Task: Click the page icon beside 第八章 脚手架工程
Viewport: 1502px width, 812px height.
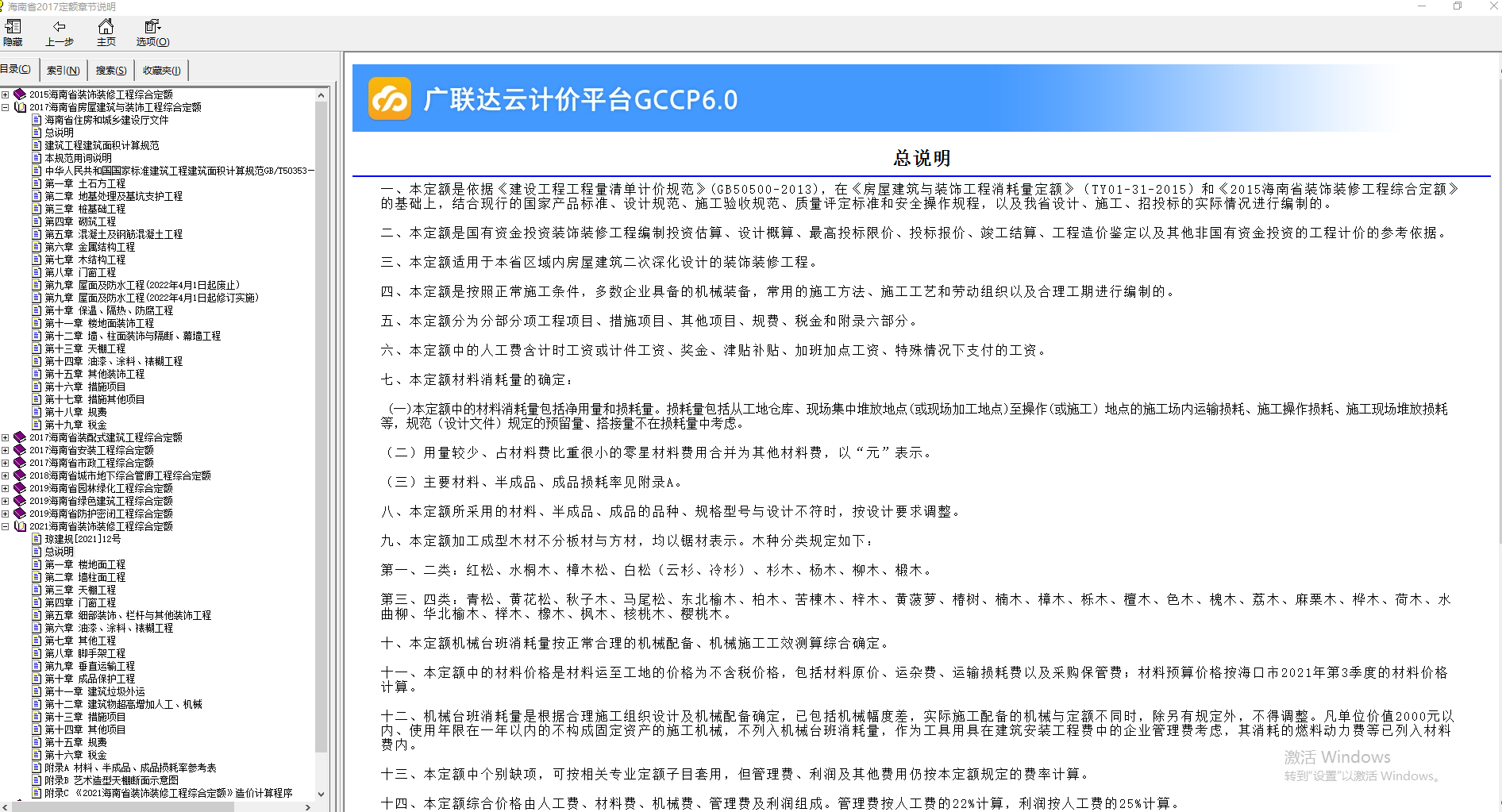Action: coord(37,653)
